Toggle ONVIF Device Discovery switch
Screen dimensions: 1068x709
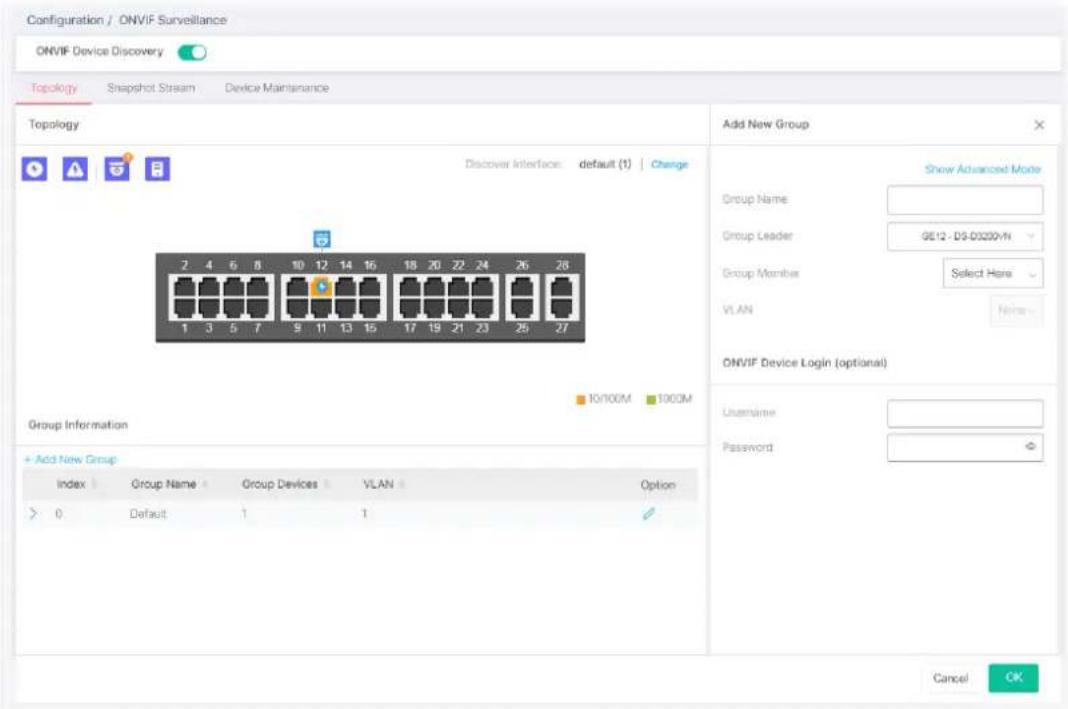pos(192,52)
